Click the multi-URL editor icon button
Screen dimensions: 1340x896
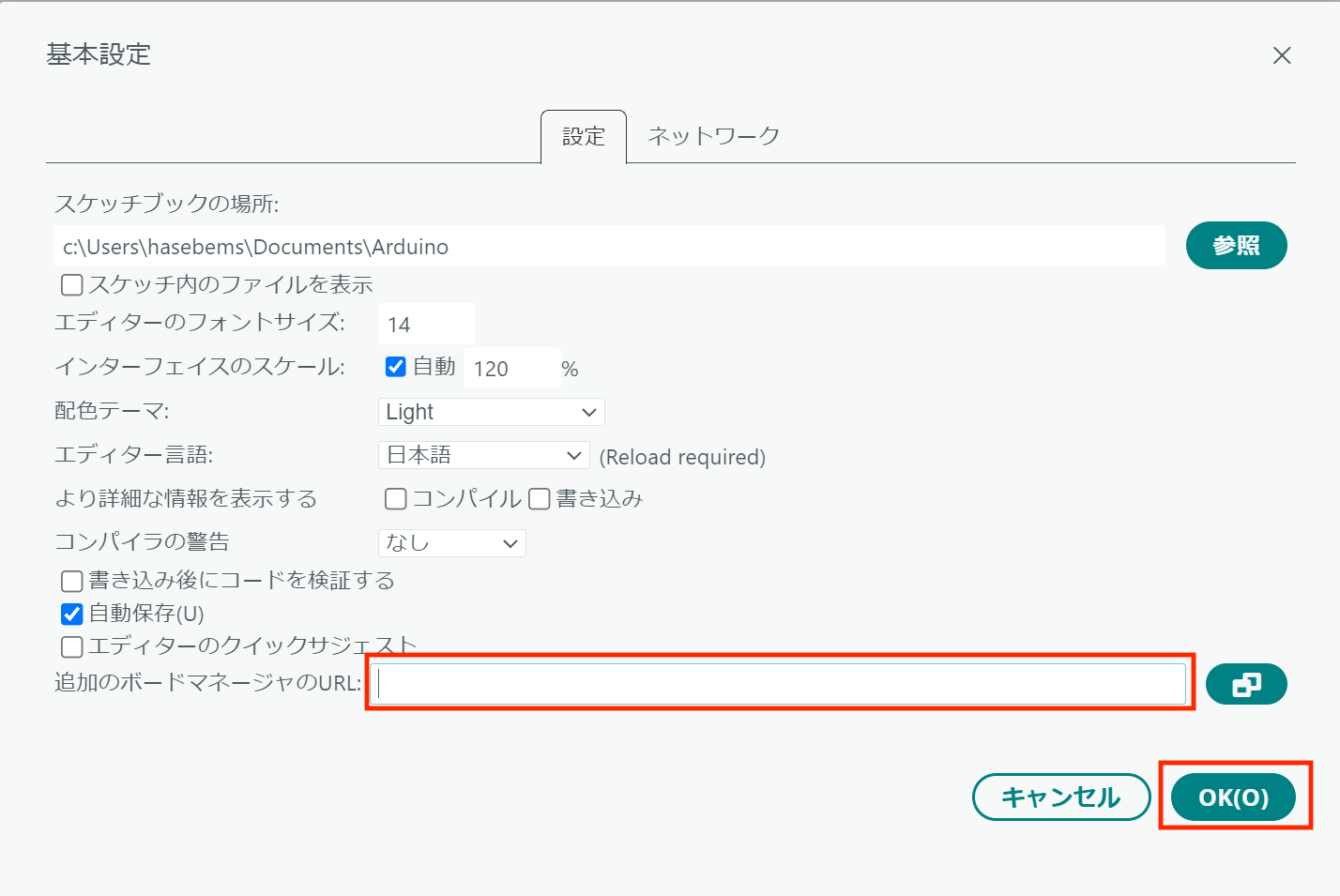1245,684
